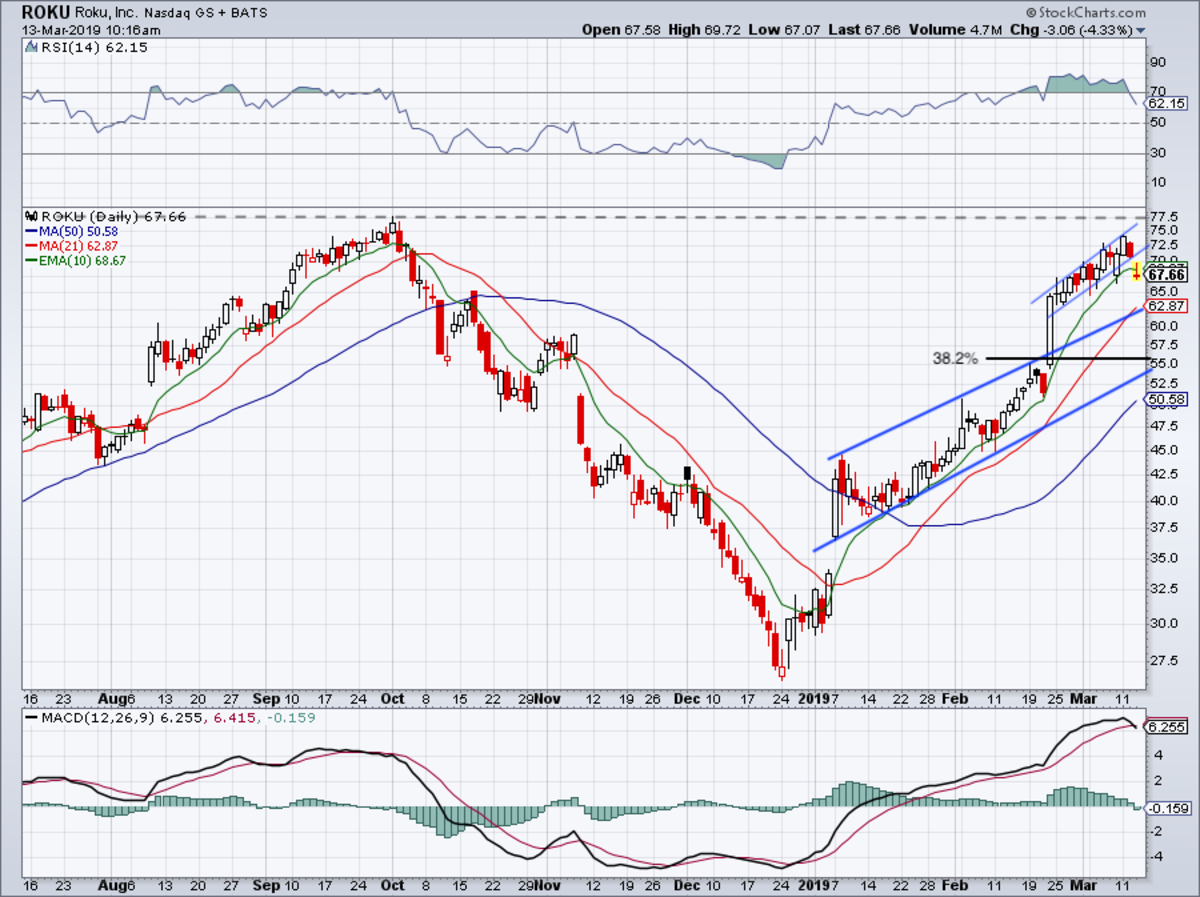Click the candlestick icon beside ROKU (Daily)
This screenshot has height=897, width=1200.
29,216
